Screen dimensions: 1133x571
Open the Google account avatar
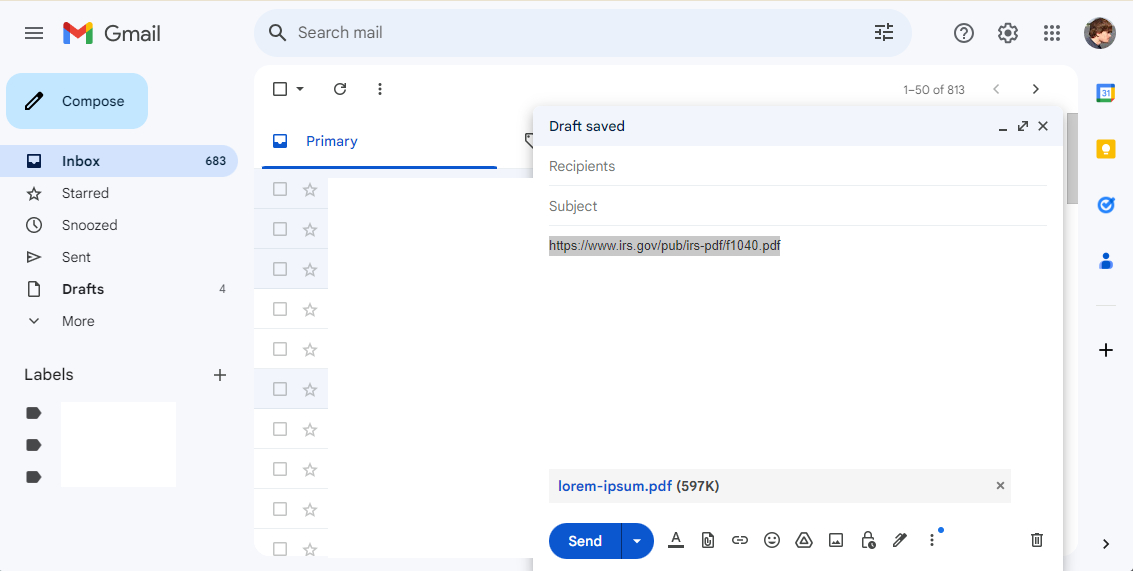(1100, 33)
